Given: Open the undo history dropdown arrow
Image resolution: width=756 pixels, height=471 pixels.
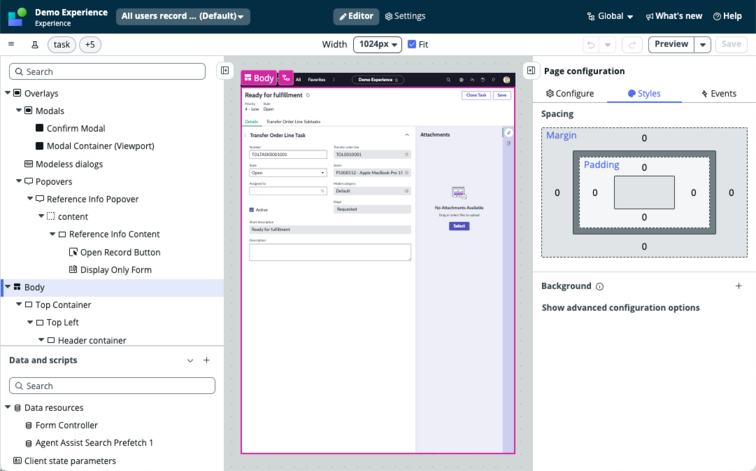Looking at the screenshot, I should 608,45.
